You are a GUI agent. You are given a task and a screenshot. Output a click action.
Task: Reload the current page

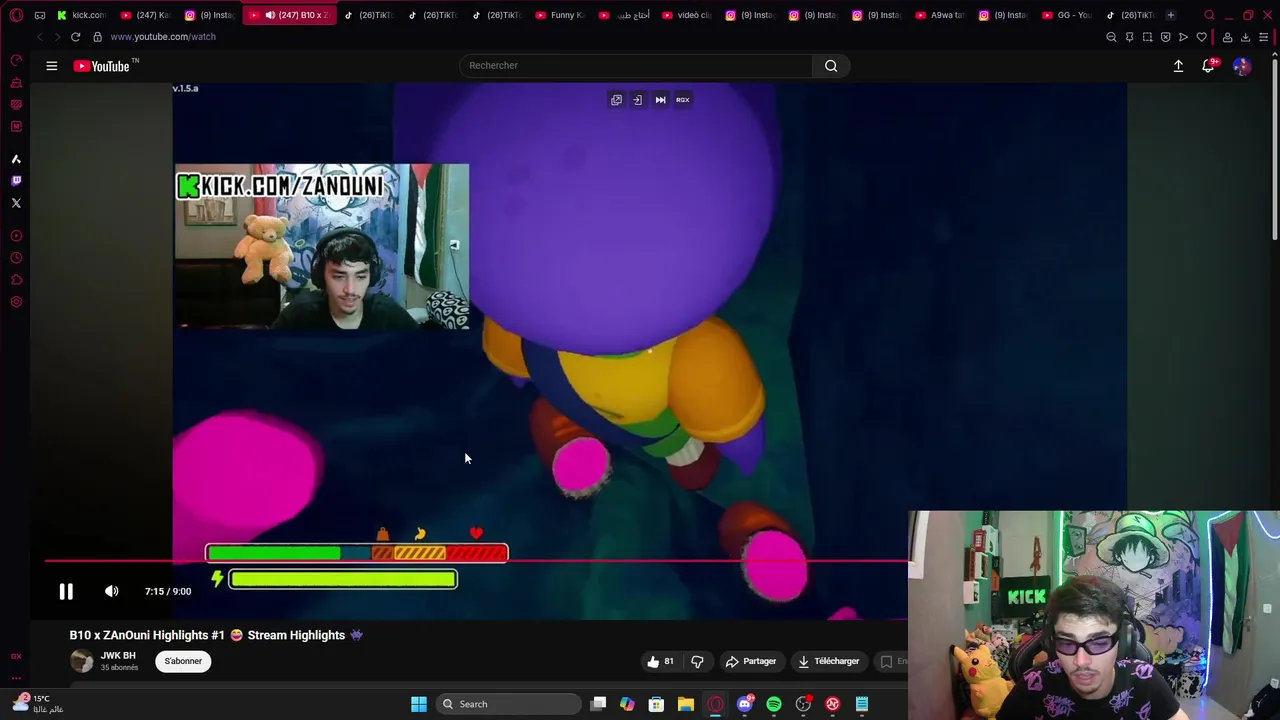coord(75,37)
